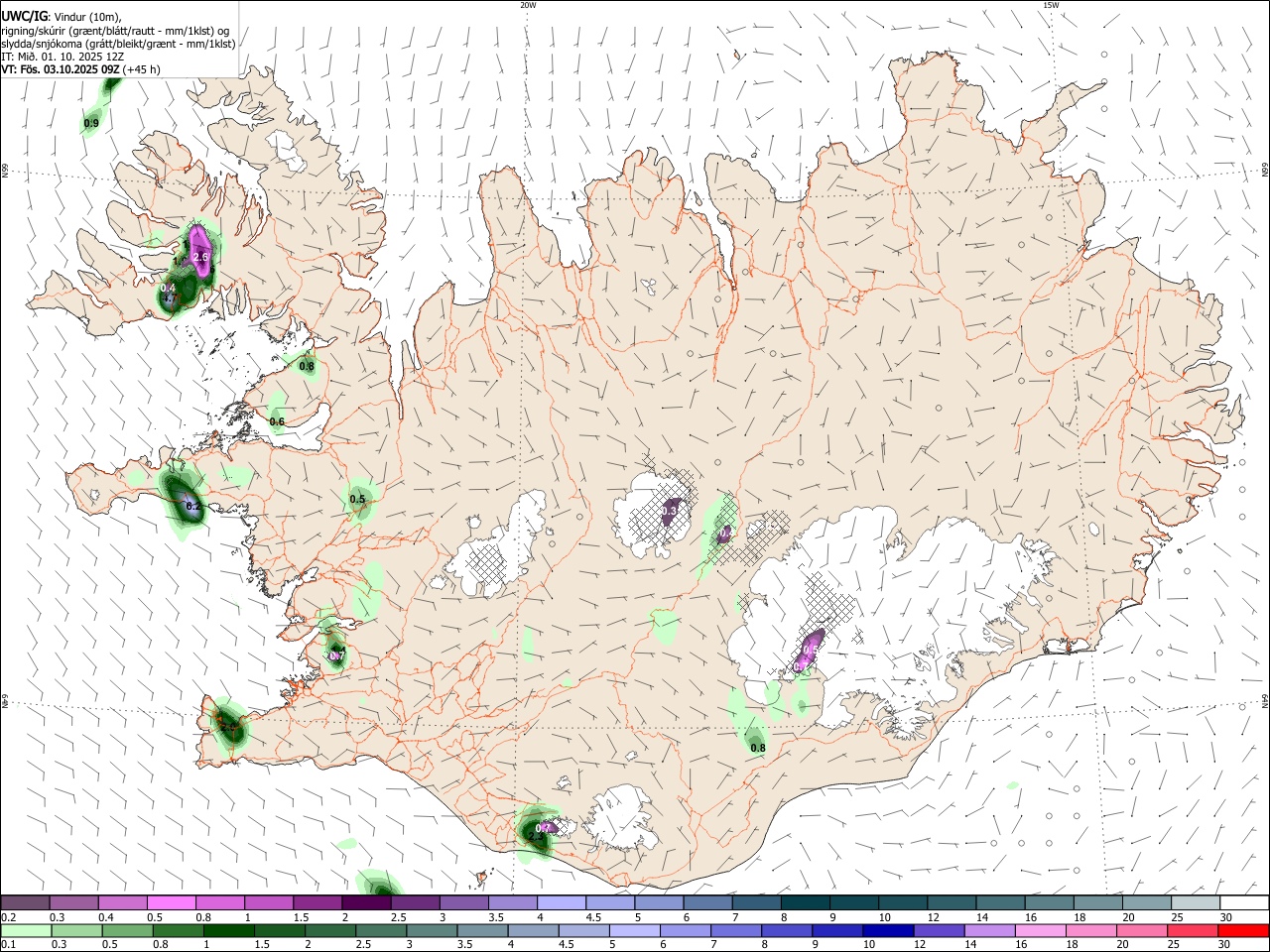Pick the darkest purple swatch labeled 2

[366, 903]
